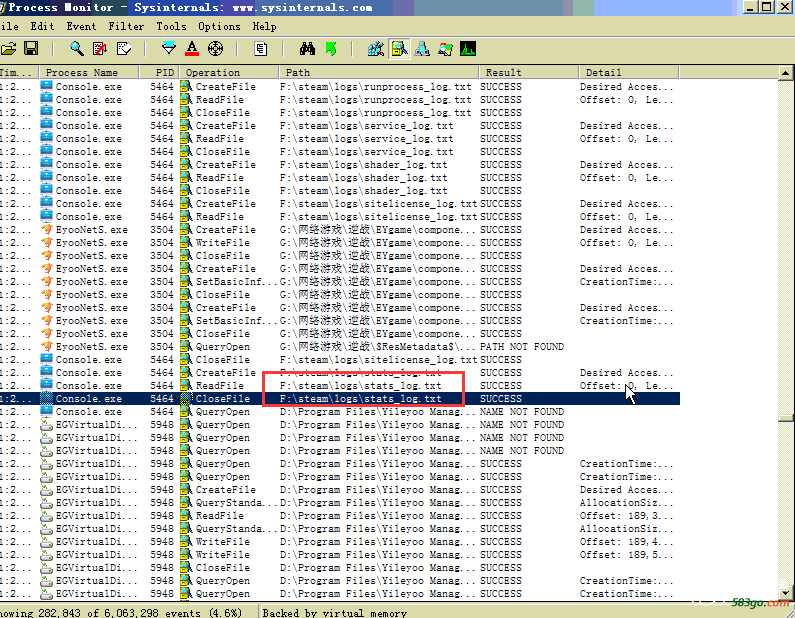Select ReadFile row for stats_log.txt
795x618 pixels.
pos(340,386)
